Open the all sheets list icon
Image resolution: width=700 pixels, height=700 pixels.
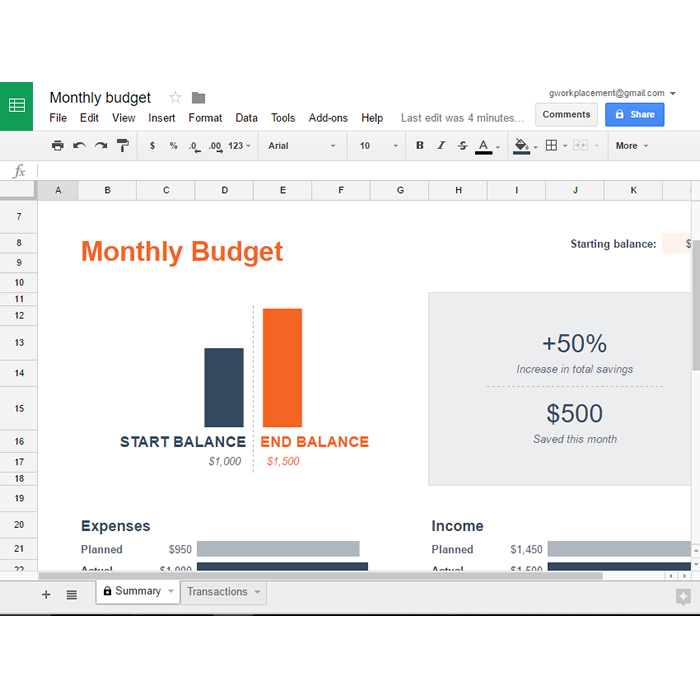[x=71, y=595]
